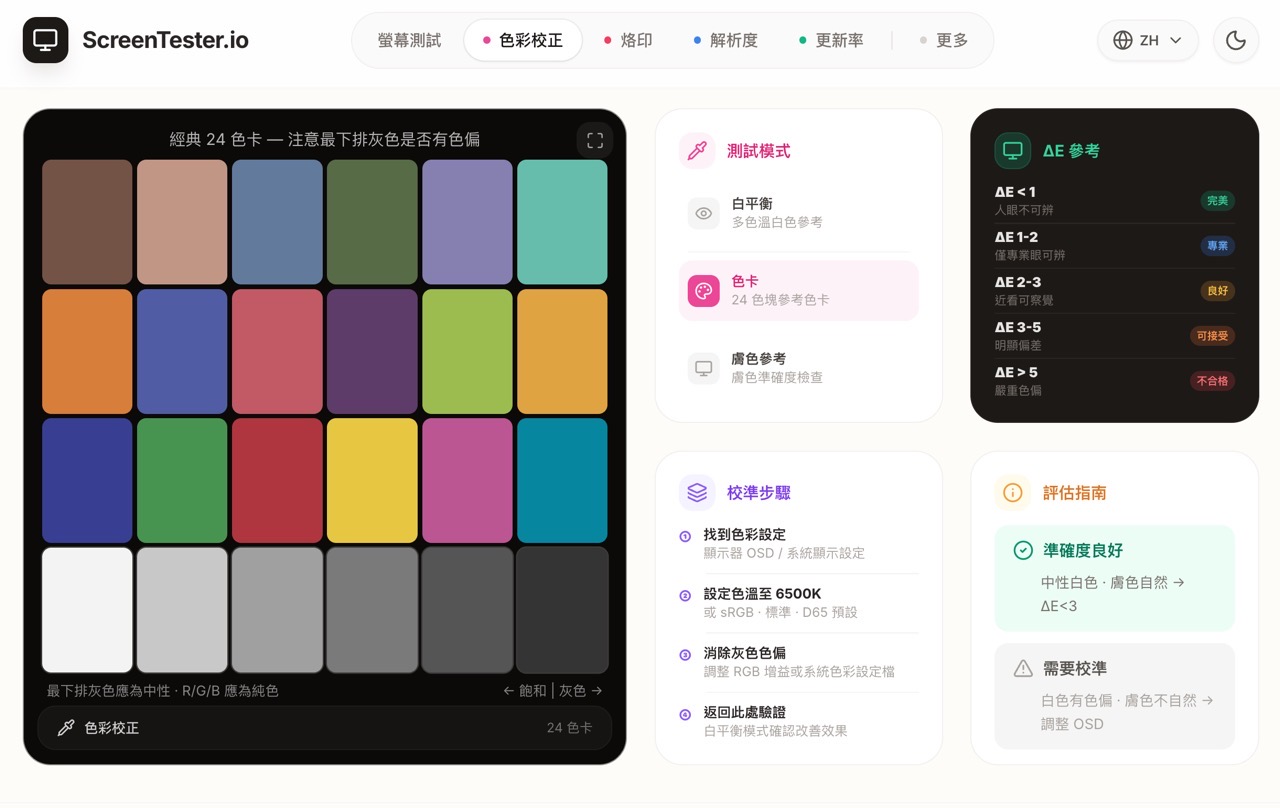Viewport: 1280px width, 808px height.
Task: Click the teal mint swatch in top row
Action: pos(562,222)
